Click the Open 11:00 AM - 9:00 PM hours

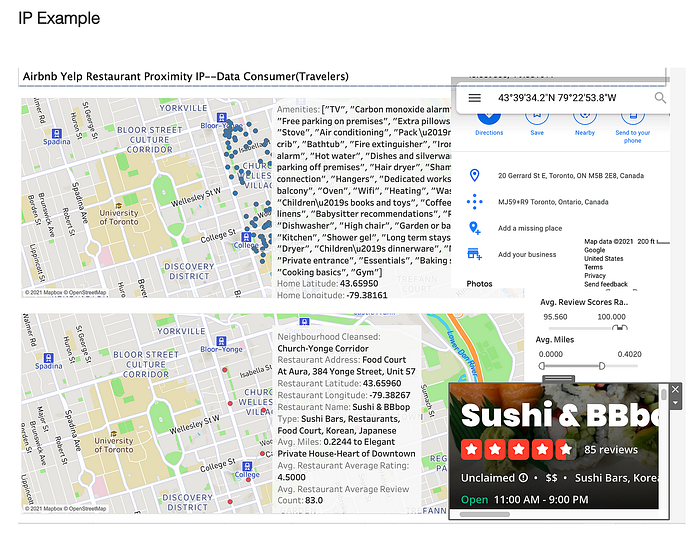click(525, 499)
